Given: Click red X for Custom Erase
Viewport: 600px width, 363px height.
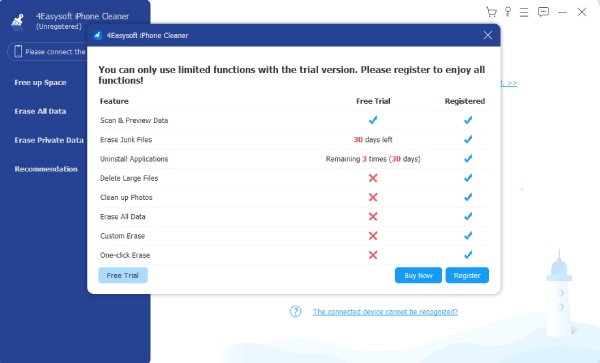Looking at the screenshot, I should tap(373, 236).
